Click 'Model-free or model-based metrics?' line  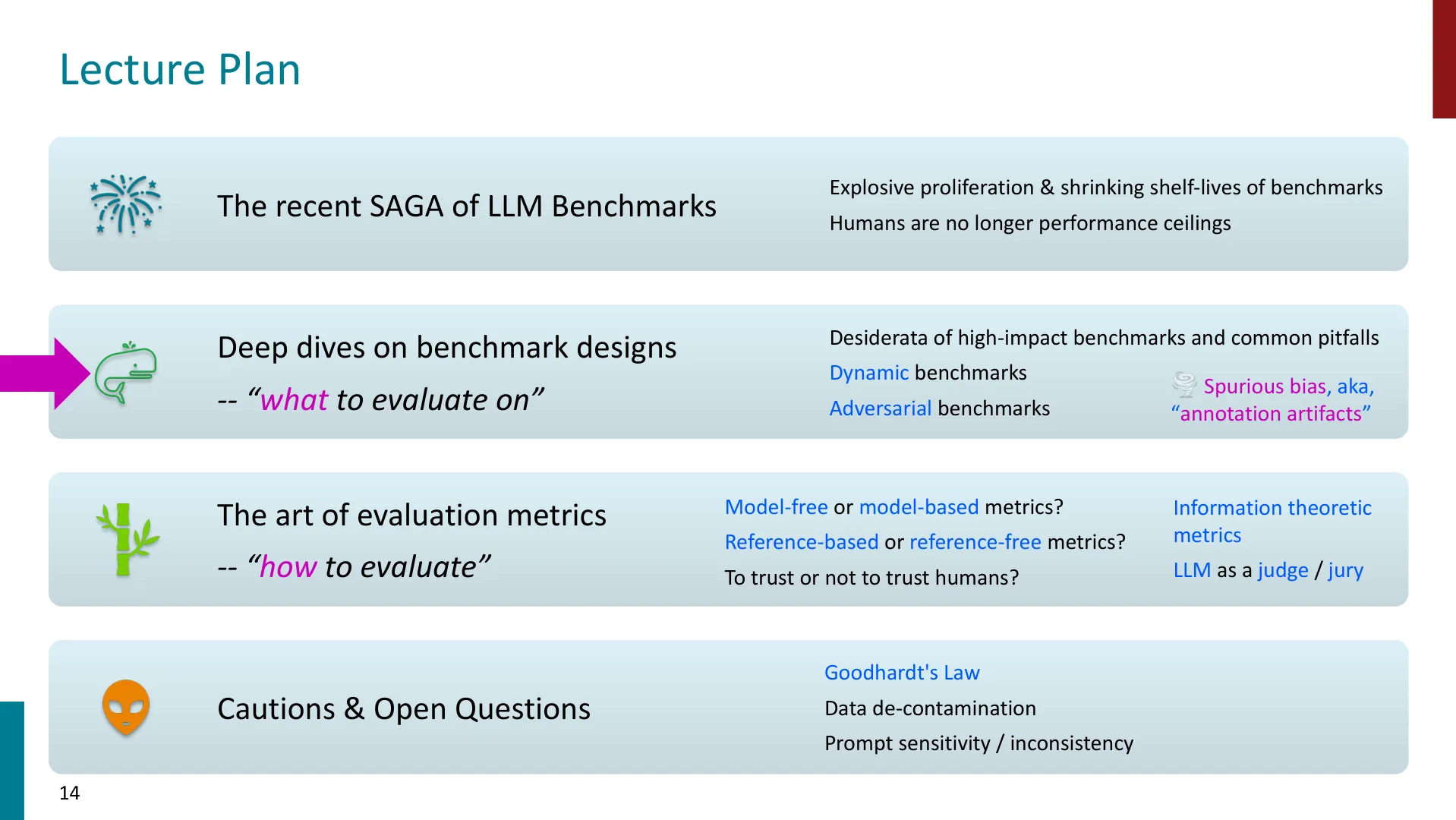[894, 507]
